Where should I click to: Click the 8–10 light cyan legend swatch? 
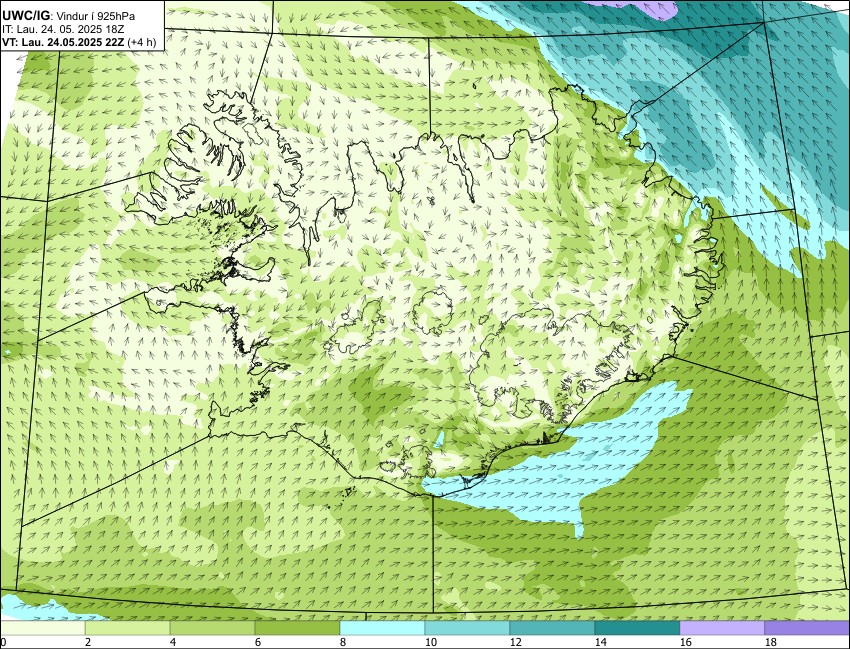pos(382,628)
